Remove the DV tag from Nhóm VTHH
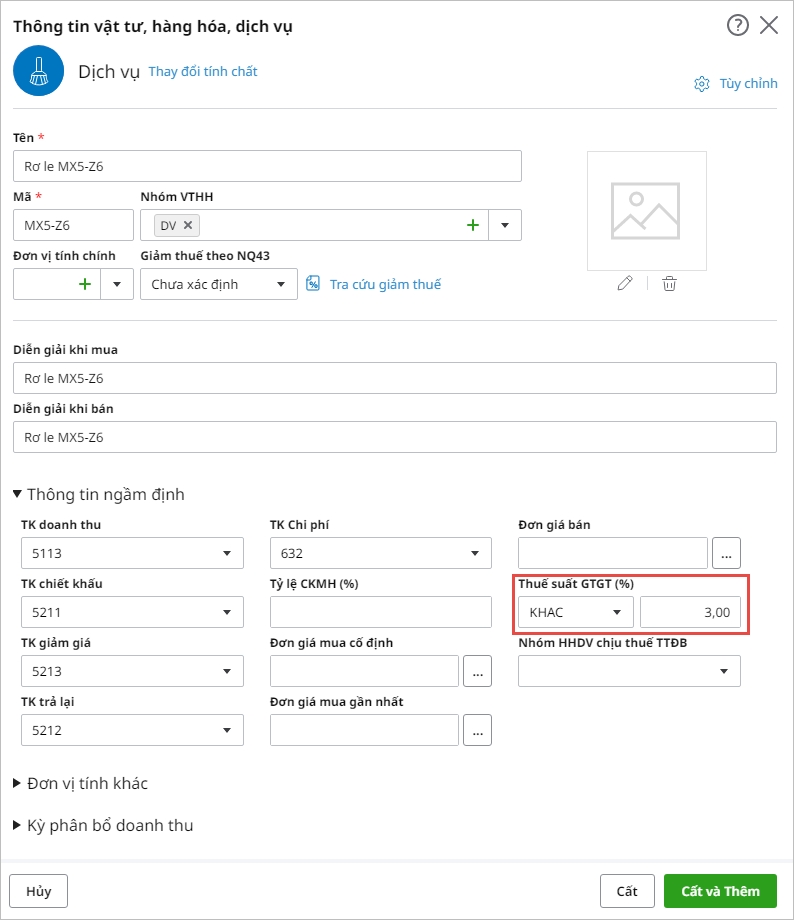This screenshot has width=794, height=920. coord(188,226)
